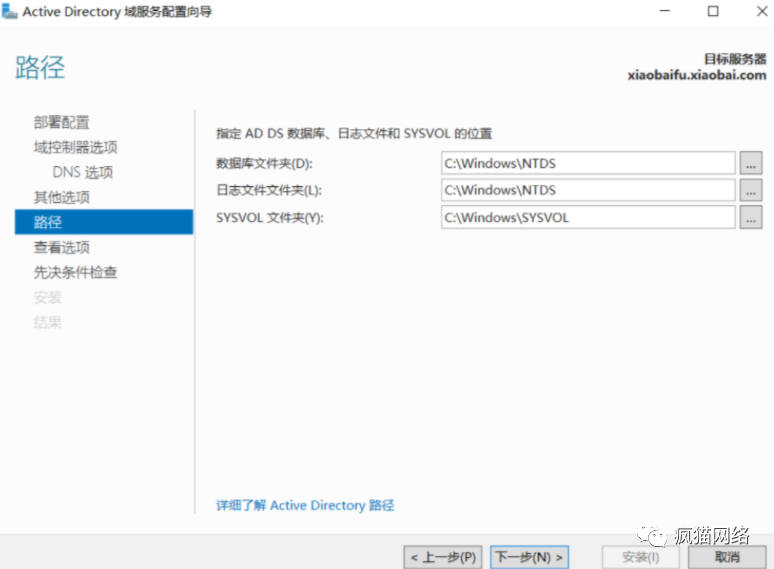The width and height of the screenshot is (774, 569).
Task: Maximize the configuration wizard window
Action: [x=713, y=11]
